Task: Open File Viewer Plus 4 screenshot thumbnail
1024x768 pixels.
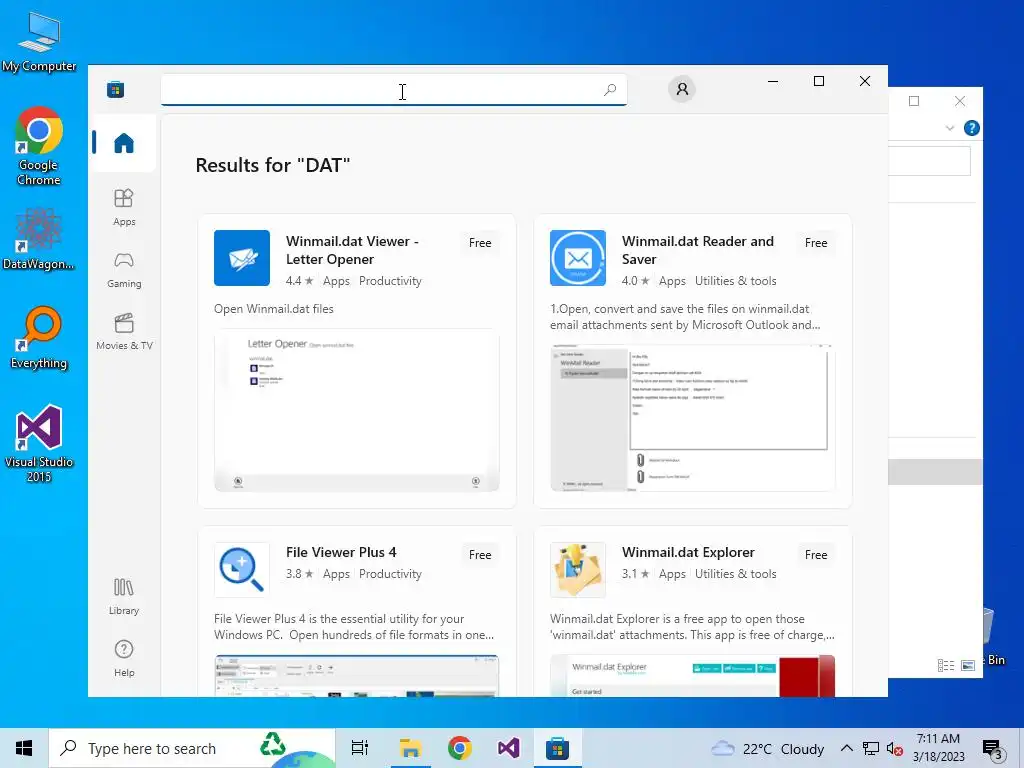Action: click(x=357, y=676)
